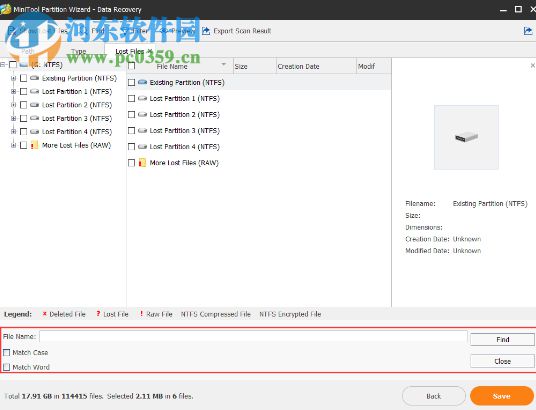This screenshot has width=536, height=410.
Task: Click Lost Partition 2 drive icon in file list
Action: pos(143,115)
